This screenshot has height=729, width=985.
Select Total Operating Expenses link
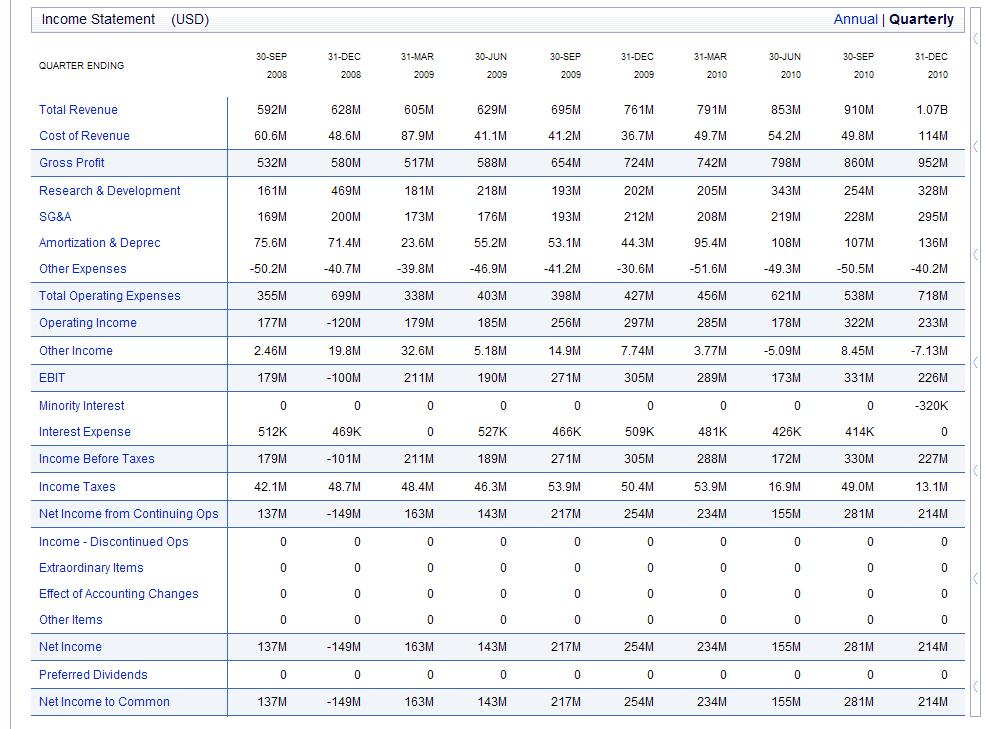pyautogui.click(x=109, y=296)
